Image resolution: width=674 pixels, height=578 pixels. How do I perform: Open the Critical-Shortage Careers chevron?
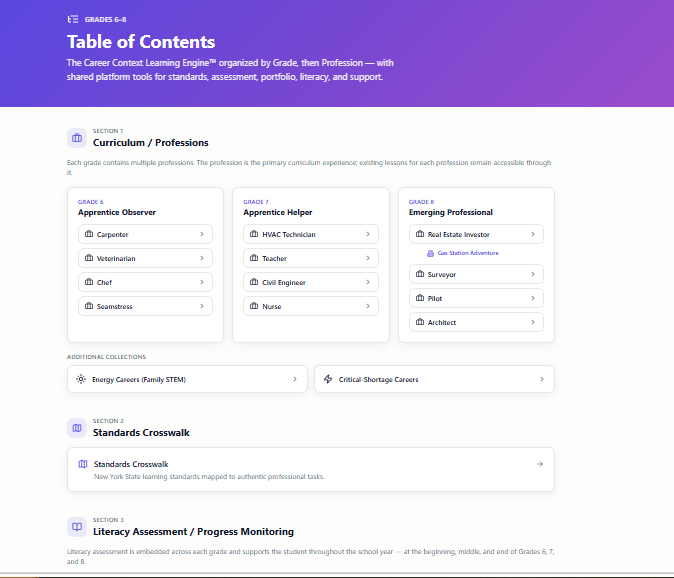[x=542, y=379]
